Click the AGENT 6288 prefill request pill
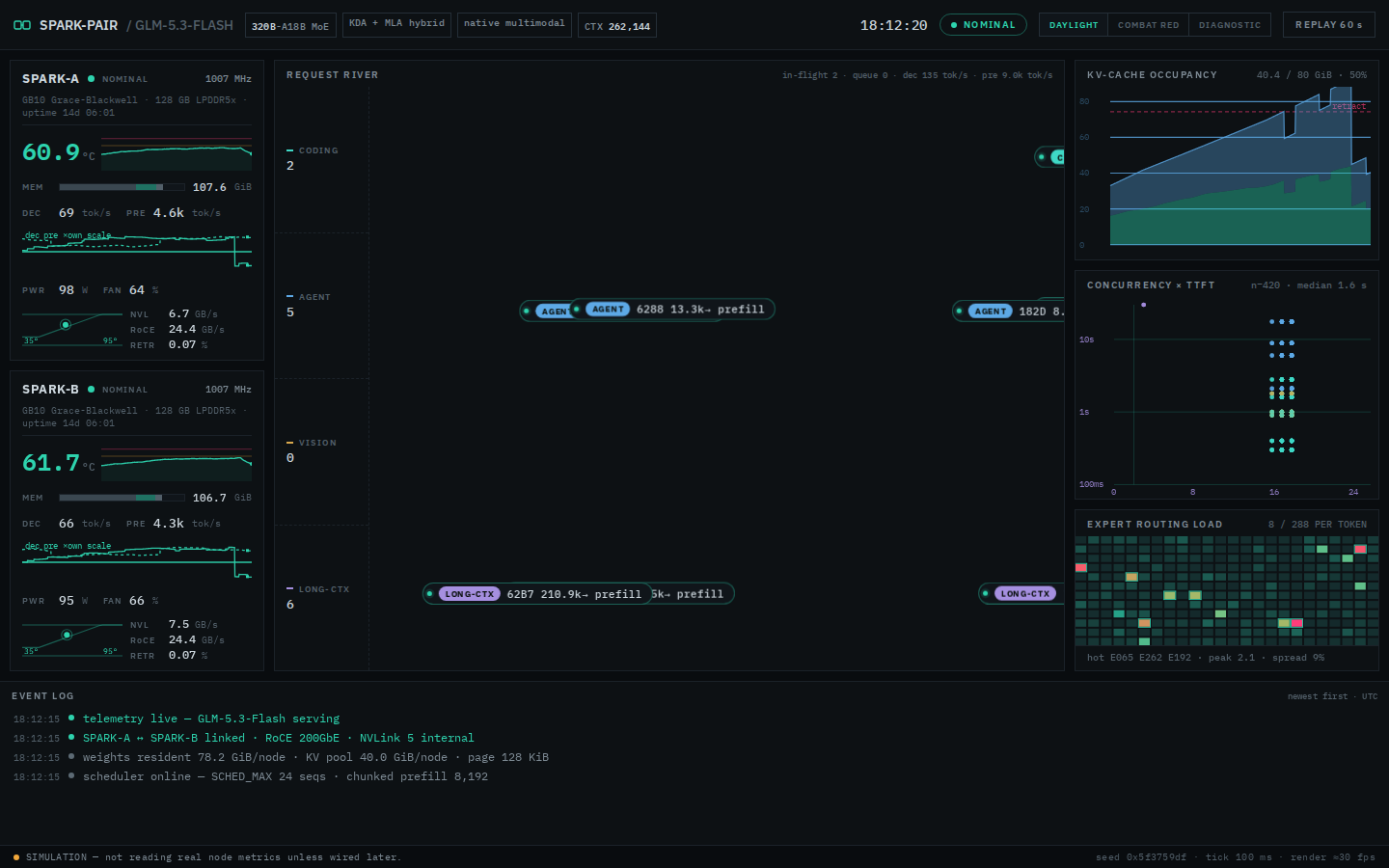This screenshot has height=868, width=1389. point(672,310)
